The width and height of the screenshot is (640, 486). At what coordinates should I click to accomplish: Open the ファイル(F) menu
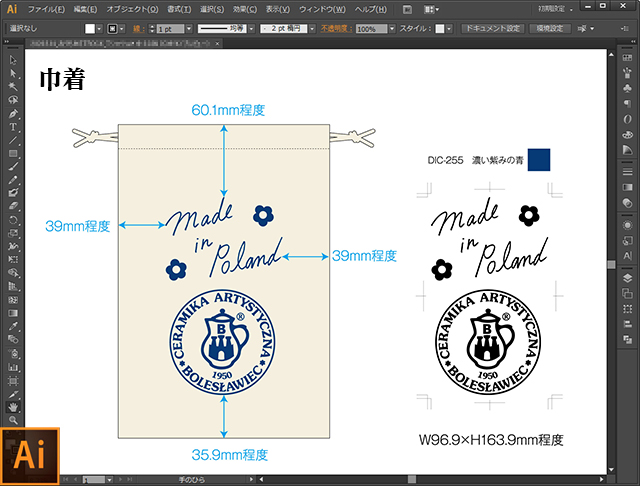click(46, 9)
